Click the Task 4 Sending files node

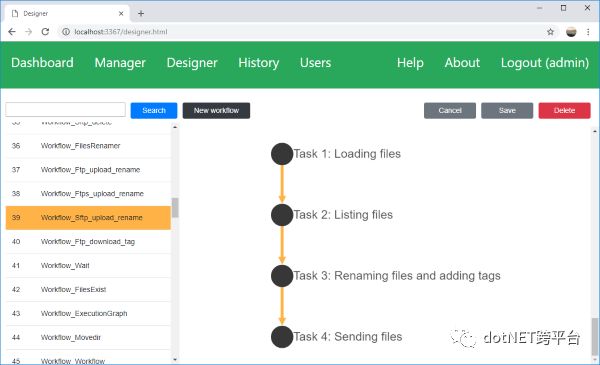click(282, 337)
